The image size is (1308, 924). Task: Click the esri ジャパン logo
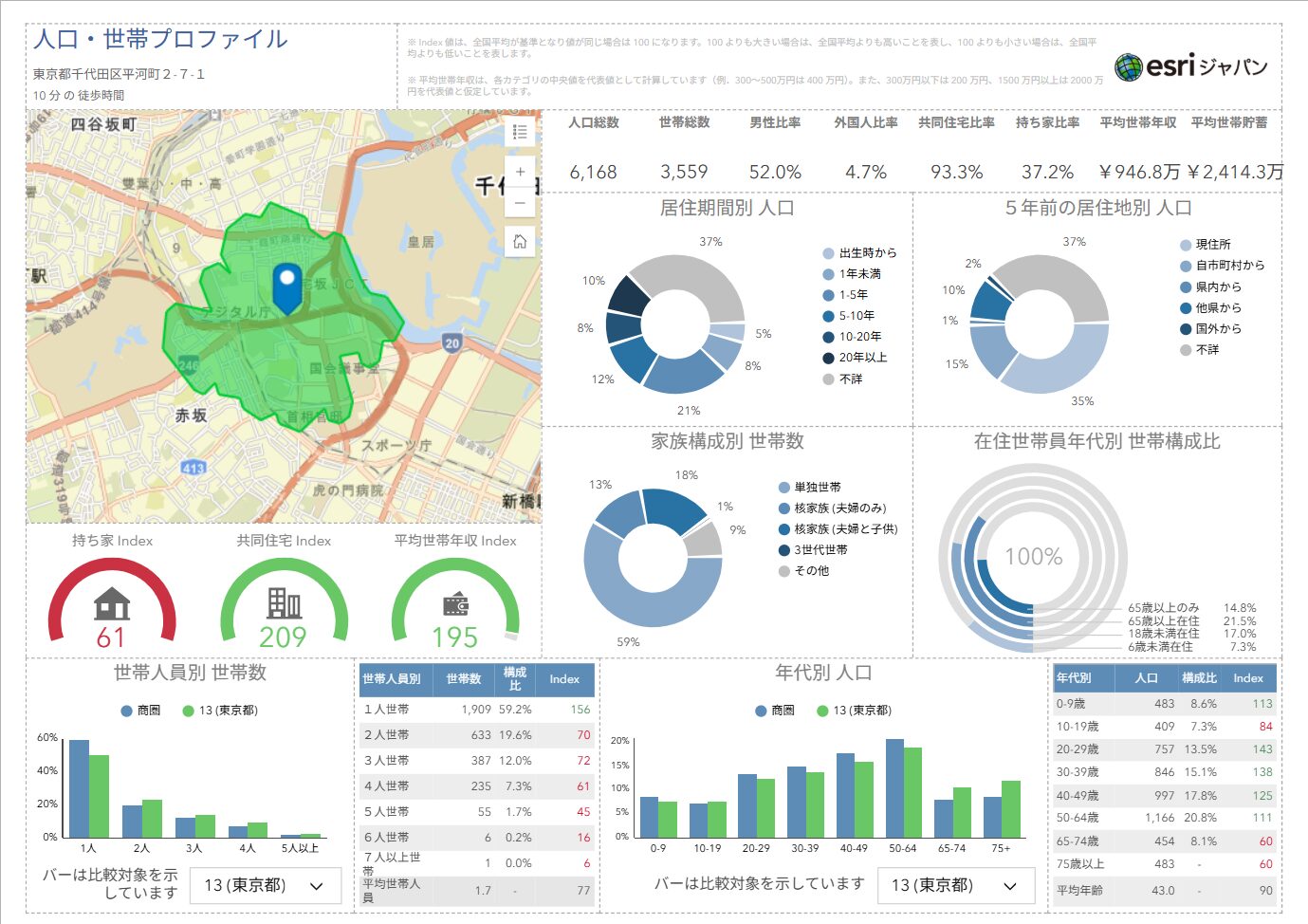[x=1190, y=66]
